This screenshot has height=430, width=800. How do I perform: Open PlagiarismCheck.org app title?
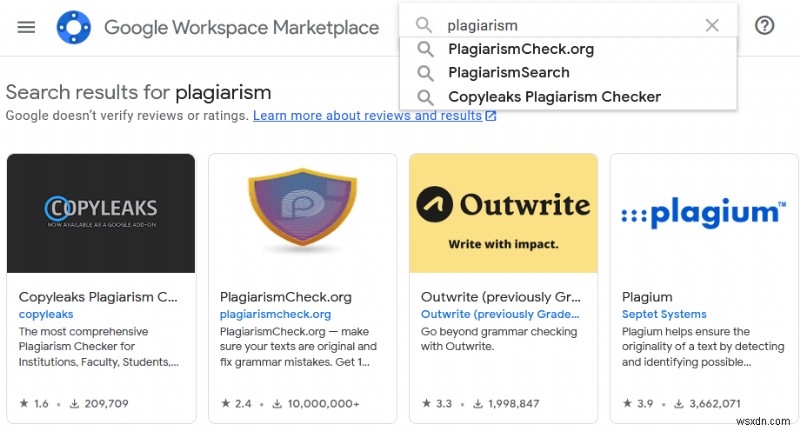tap(286, 297)
